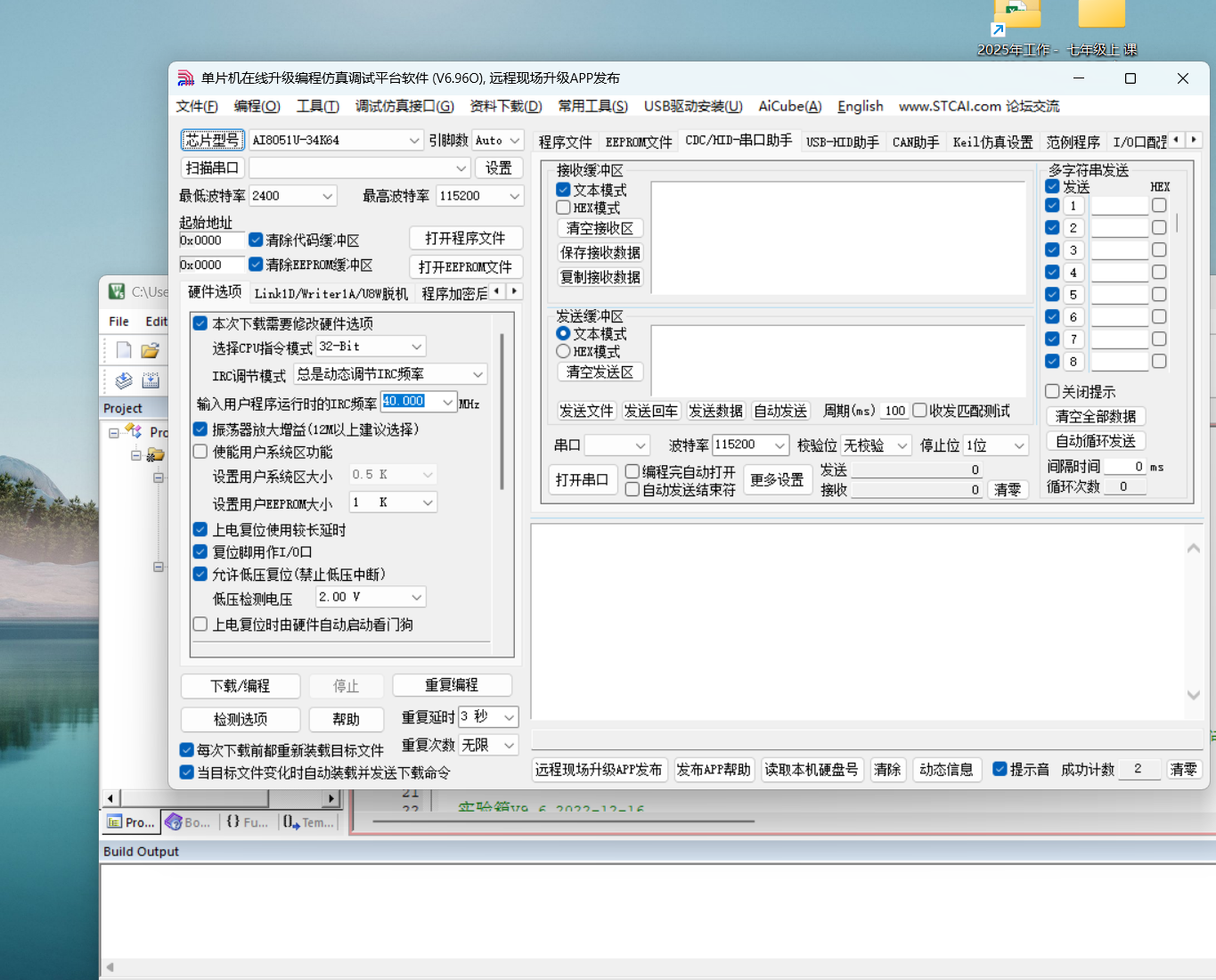Click the STC logo in the title bar

click(x=186, y=78)
